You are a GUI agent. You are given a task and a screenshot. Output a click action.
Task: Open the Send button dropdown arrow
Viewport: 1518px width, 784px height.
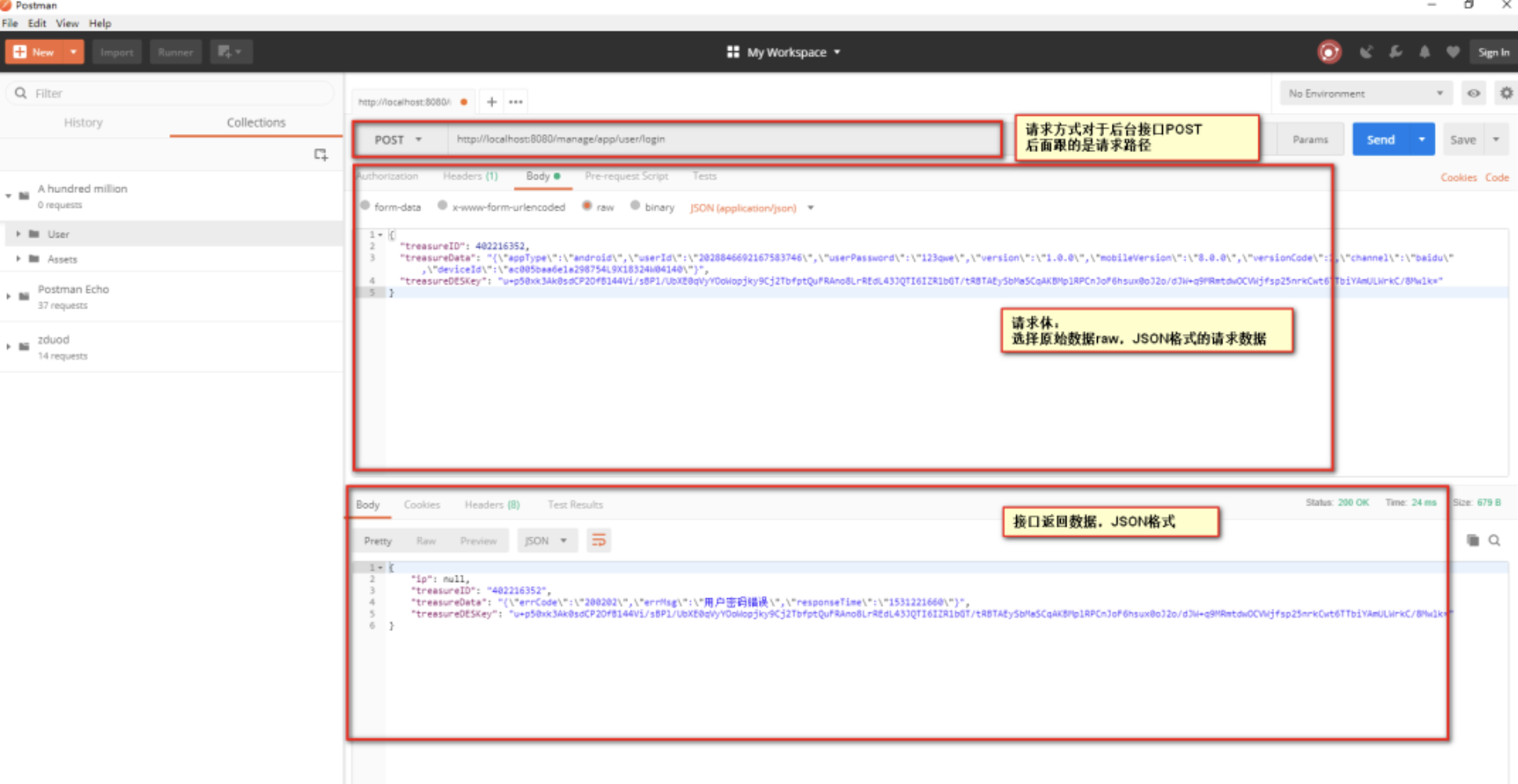point(1422,140)
